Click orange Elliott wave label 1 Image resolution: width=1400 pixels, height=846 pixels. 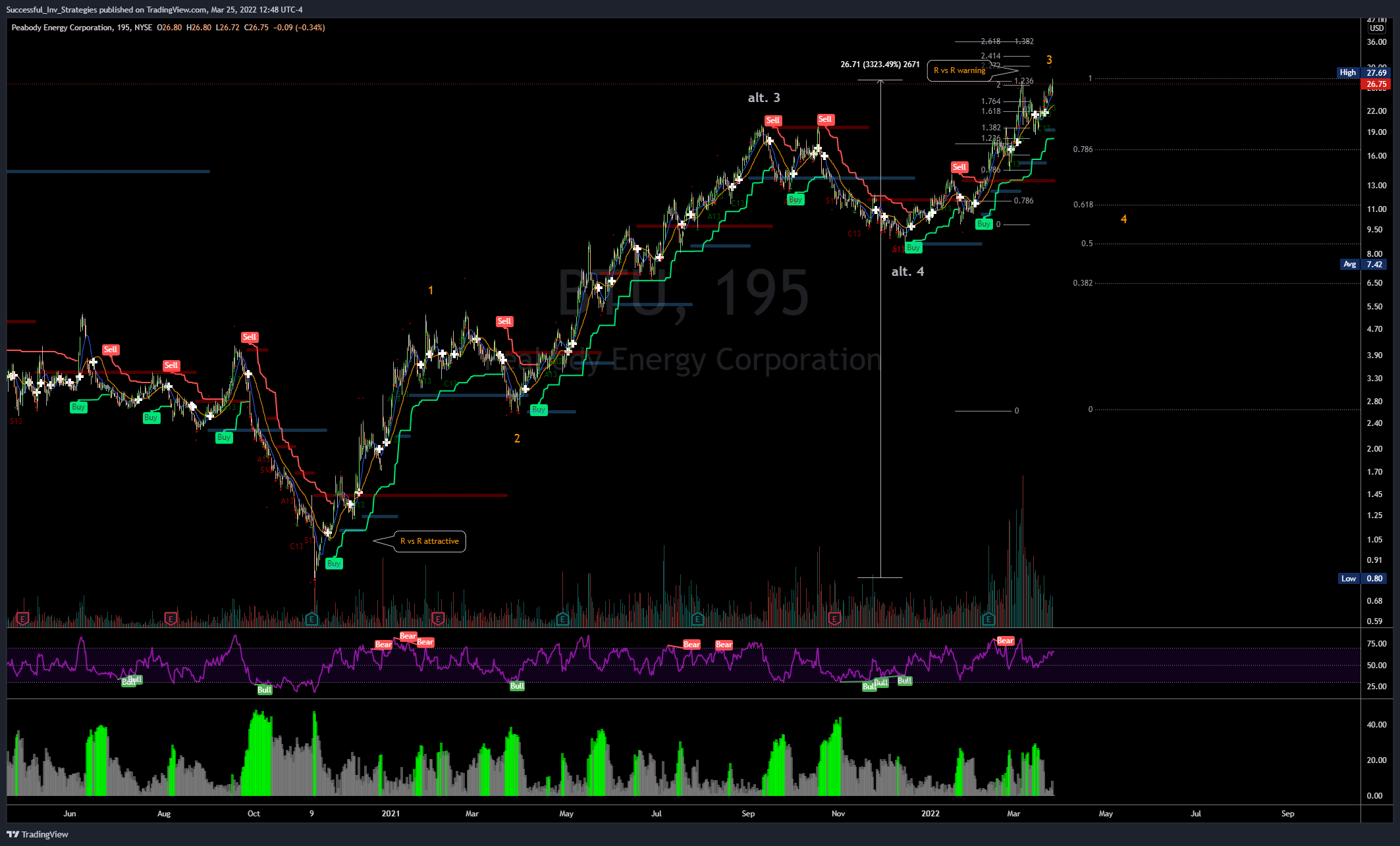(431, 290)
